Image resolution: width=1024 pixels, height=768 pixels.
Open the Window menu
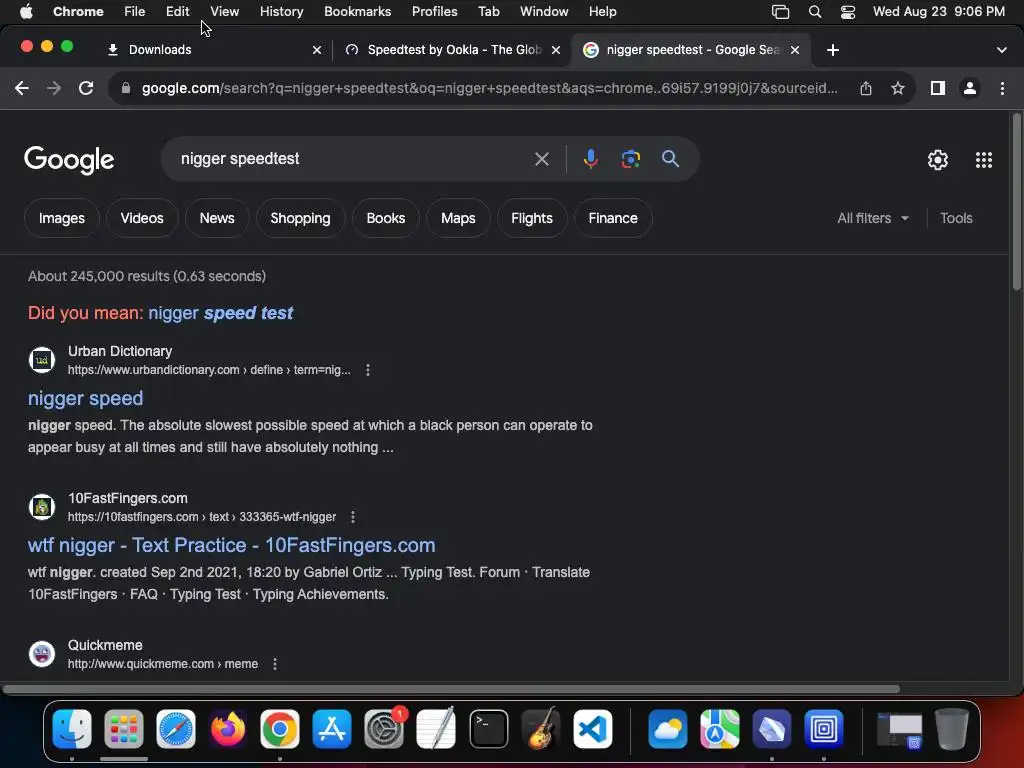544,12
